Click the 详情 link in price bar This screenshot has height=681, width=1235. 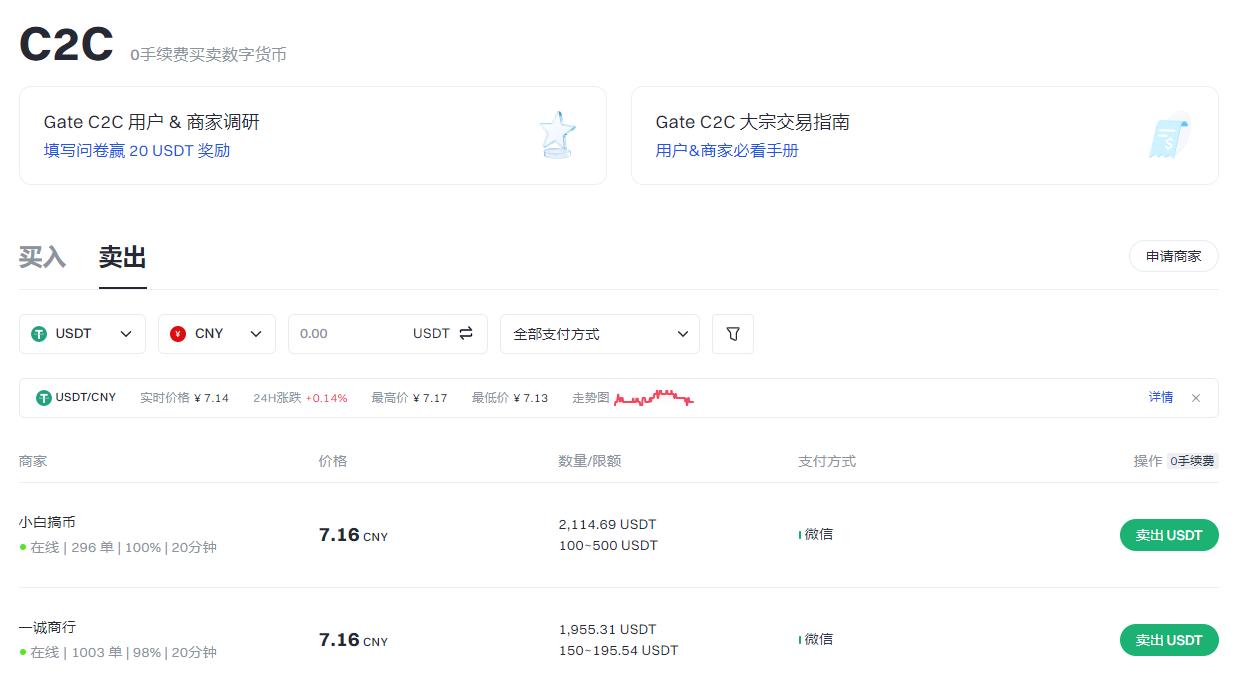click(x=1160, y=398)
